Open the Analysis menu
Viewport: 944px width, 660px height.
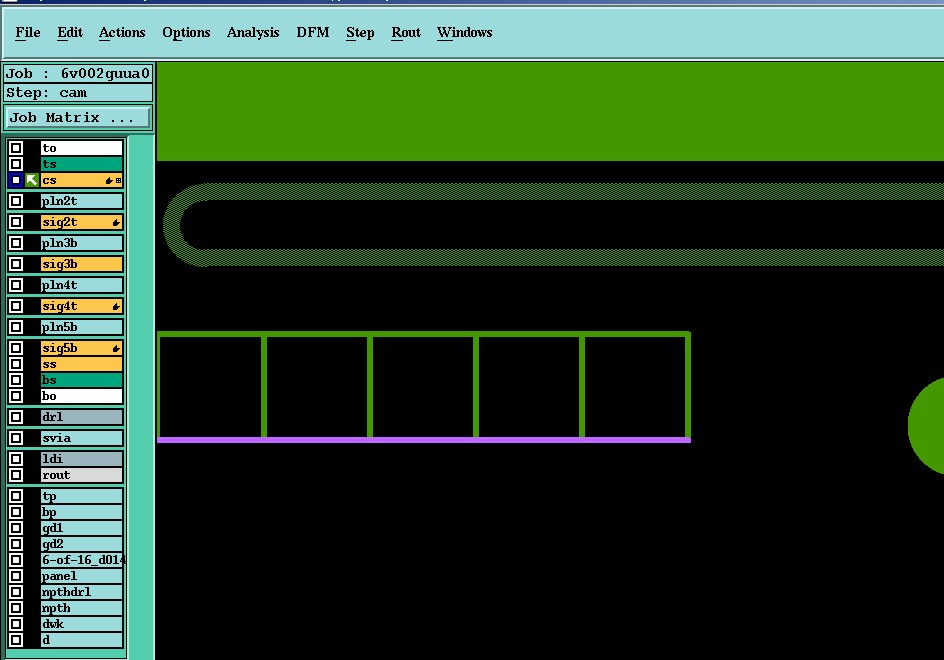coord(253,33)
